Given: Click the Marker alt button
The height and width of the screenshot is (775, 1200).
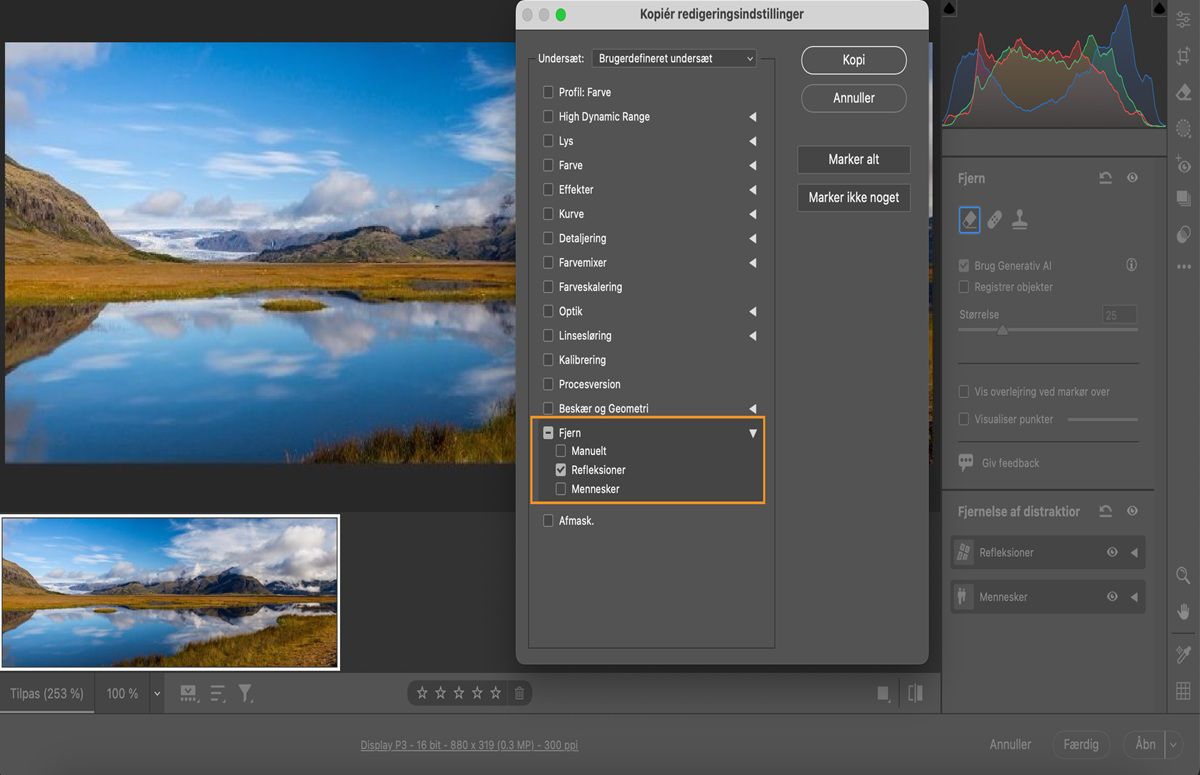Looking at the screenshot, I should tap(854, 160).
